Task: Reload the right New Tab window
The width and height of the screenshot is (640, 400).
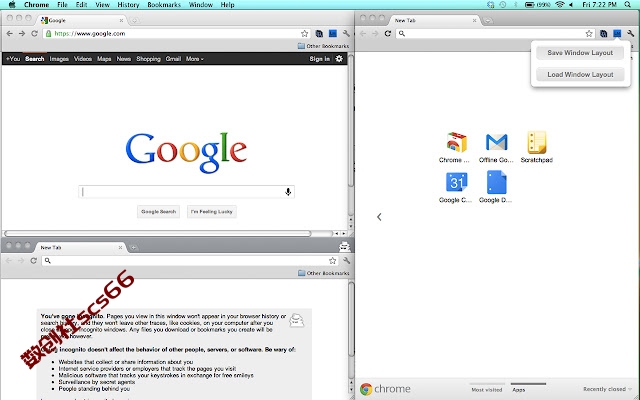Action: (388, 34)
